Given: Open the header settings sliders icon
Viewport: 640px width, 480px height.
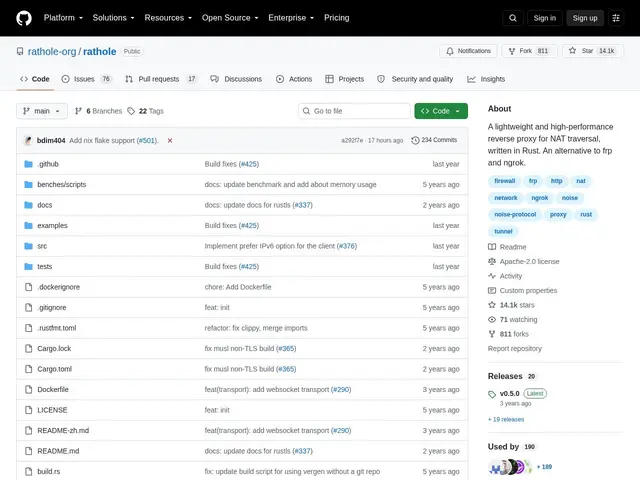Looking at the screenshot, I should coord(616,18).
